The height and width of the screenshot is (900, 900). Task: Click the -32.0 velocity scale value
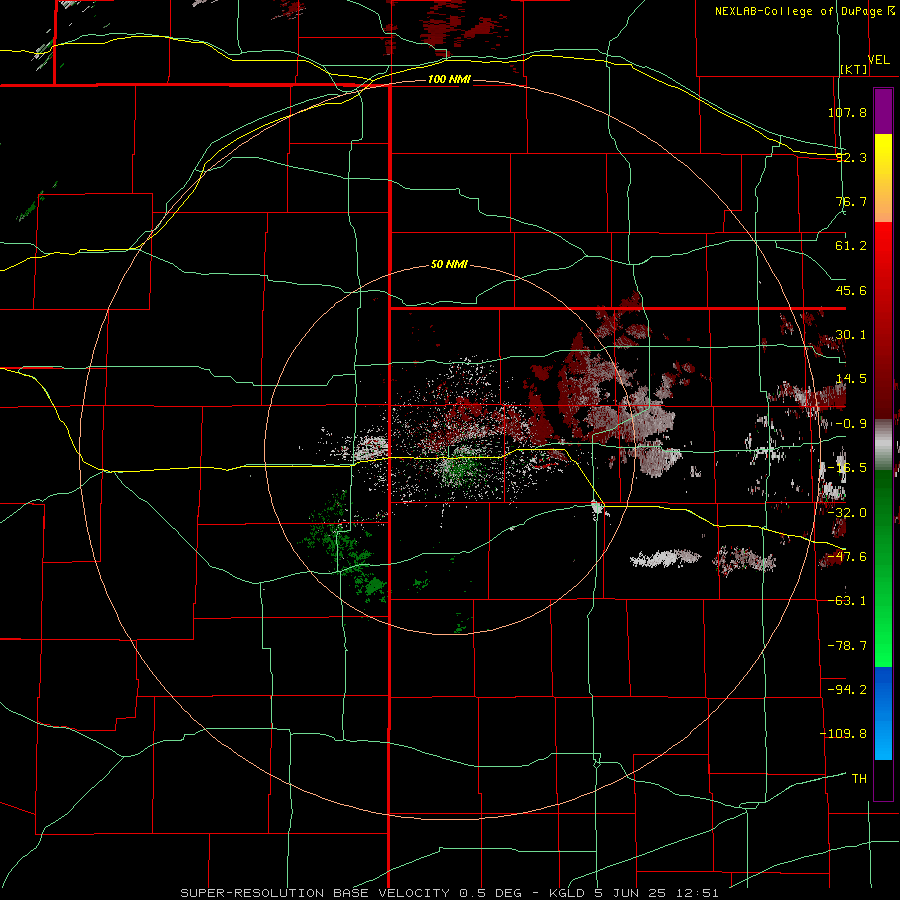pyautogui.click(x=847, y=513)
